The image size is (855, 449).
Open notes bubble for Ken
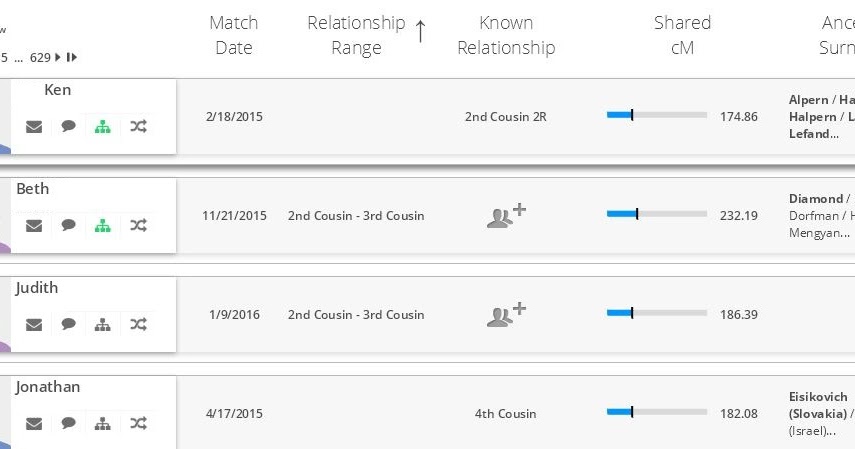68,127
